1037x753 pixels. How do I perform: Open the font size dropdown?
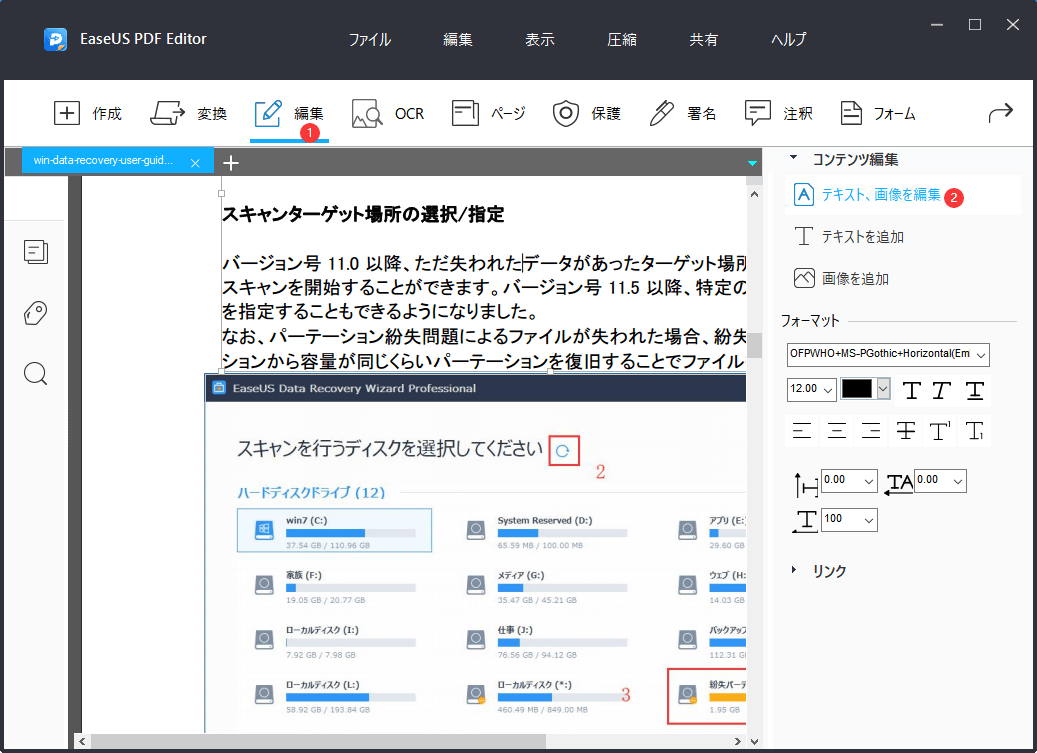point(809,390)
